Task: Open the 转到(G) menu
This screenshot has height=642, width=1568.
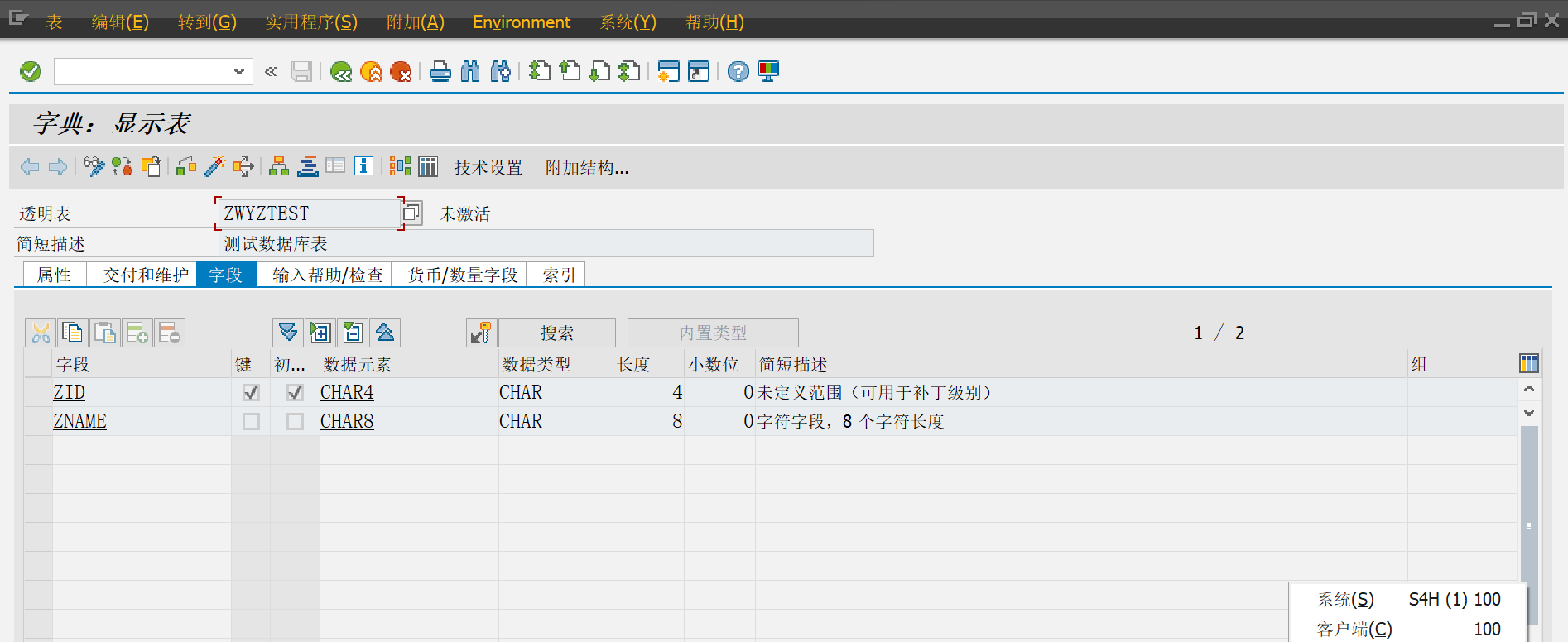Action: point(207,22)
